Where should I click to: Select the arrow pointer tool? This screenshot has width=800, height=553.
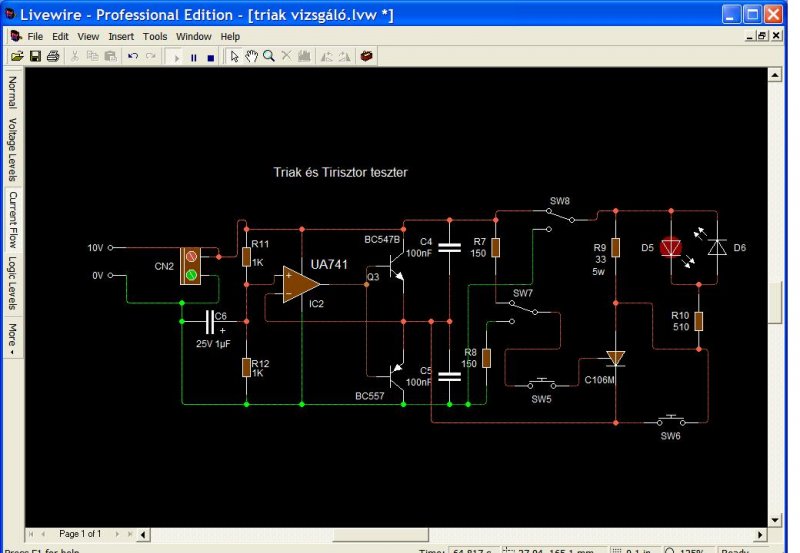click(234, 56)
